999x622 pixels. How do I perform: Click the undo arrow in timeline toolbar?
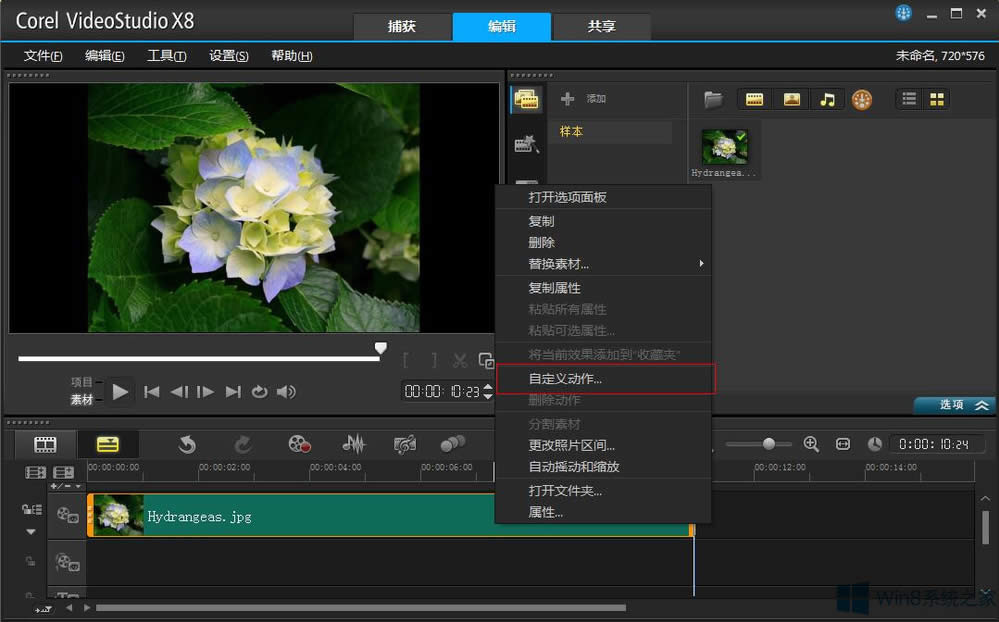(x=187, y=444)
